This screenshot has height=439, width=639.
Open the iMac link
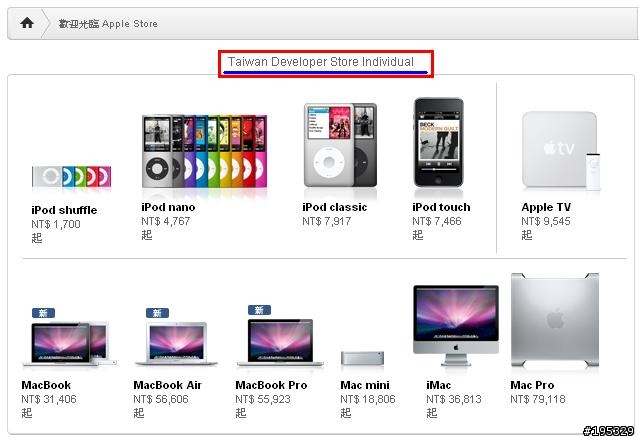pos(438,385)
